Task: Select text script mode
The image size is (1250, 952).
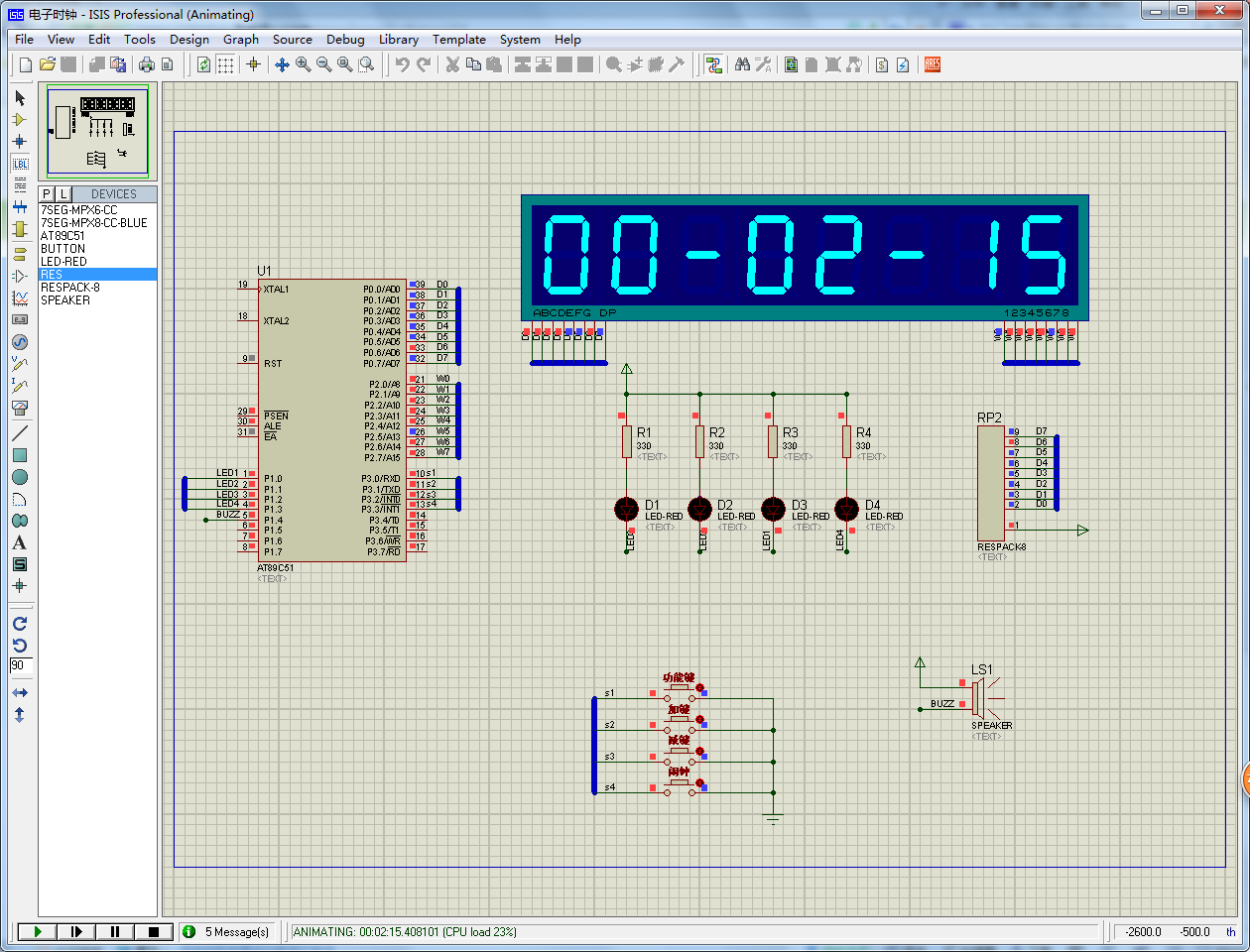Action: click(x=20, y=185)
